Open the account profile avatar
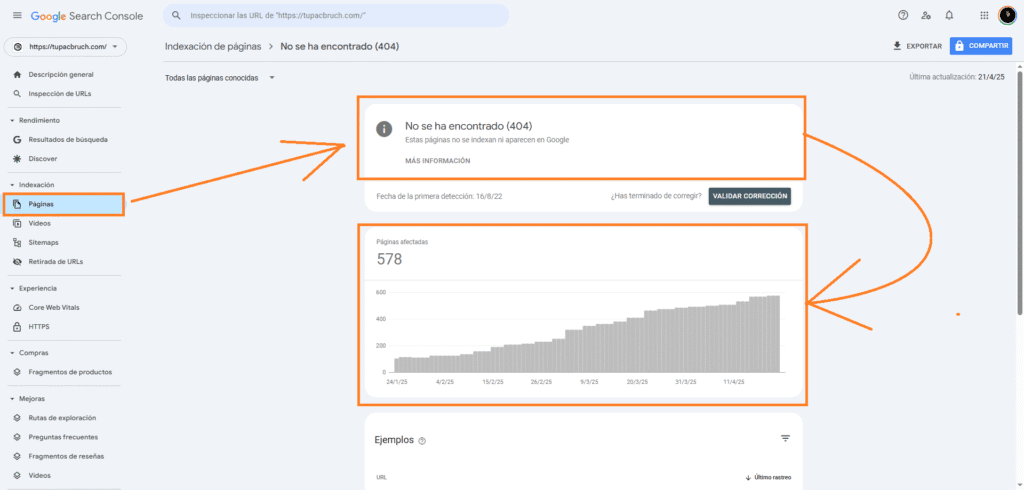This screenshot has height=490, width=1024. pos(1007,15)
